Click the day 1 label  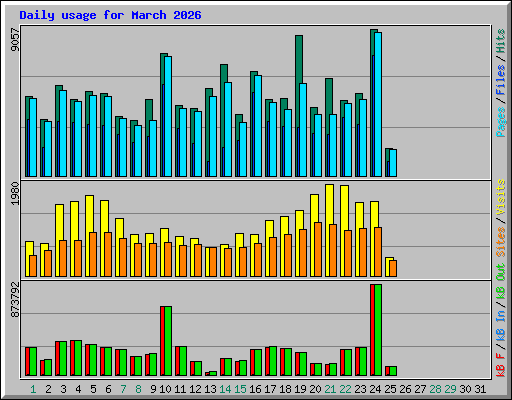(33, 389)
